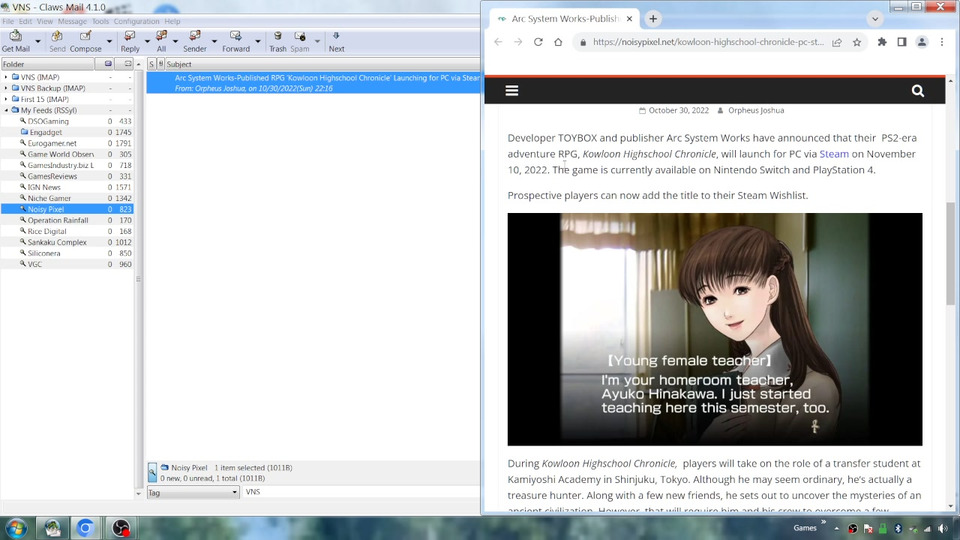Open the Tag quick search dropdown
Viewport: 960px width, 540px height.
click(x=193, y=492)
